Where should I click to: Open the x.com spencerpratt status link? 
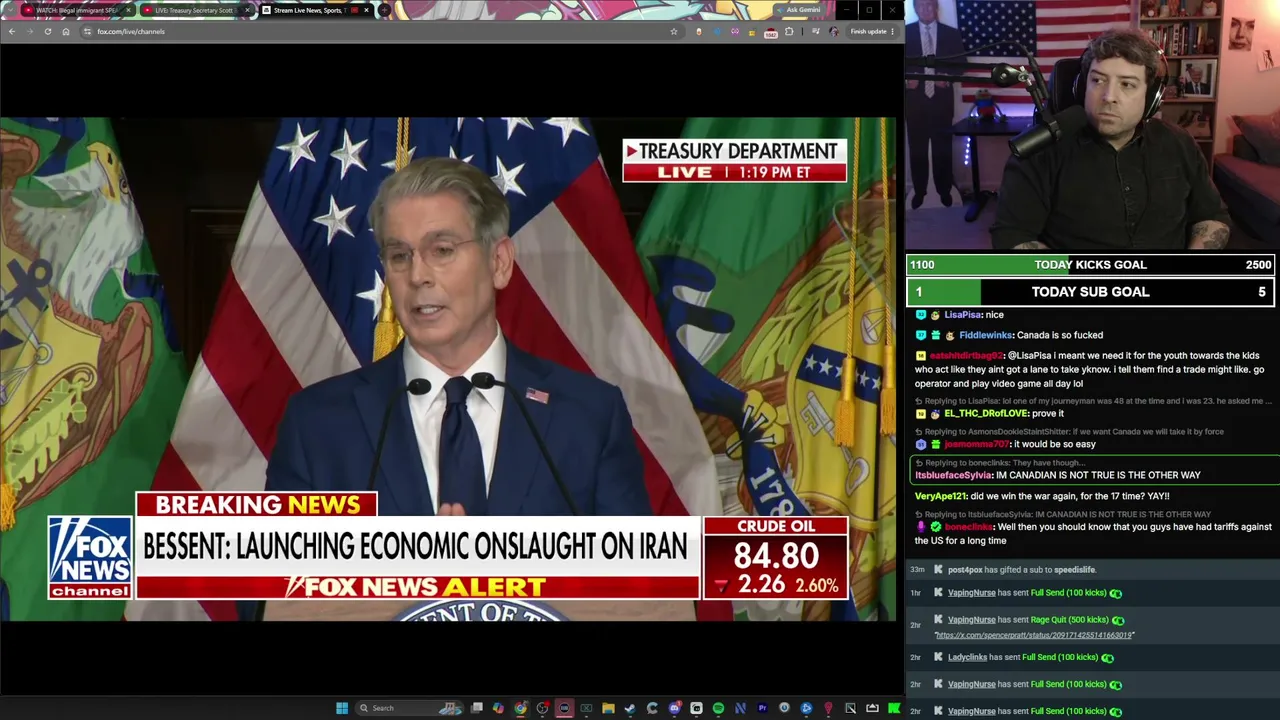(x=1034, y=635)
